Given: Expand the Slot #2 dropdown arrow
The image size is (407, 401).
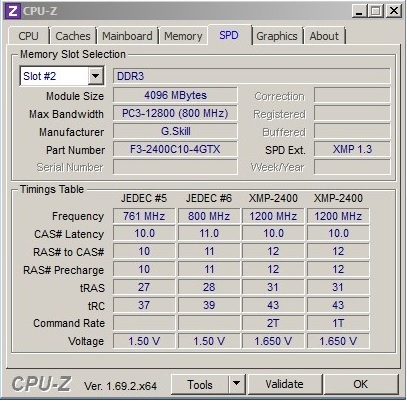Looking at the screenshot, I should coord(95,76).
